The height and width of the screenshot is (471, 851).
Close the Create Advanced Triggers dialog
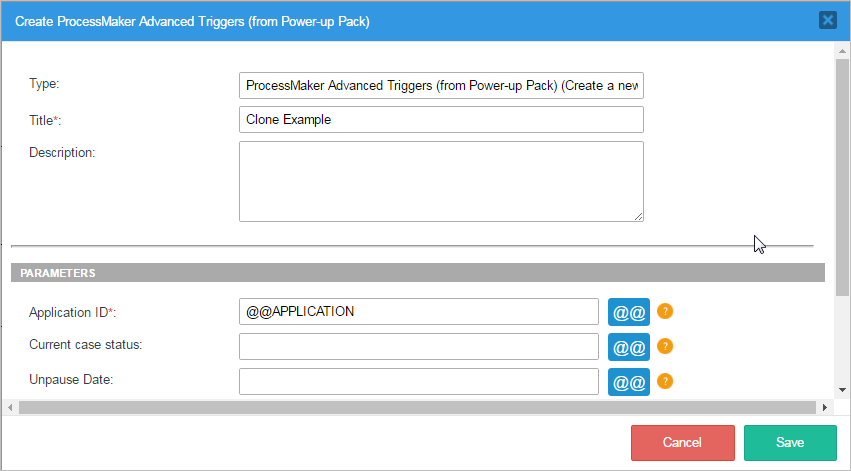click(x=827, y=20)
